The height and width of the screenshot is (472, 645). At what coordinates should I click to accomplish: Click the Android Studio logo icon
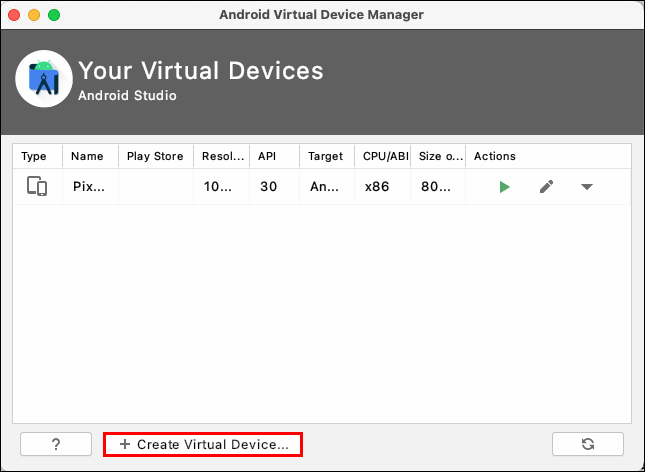44,79
